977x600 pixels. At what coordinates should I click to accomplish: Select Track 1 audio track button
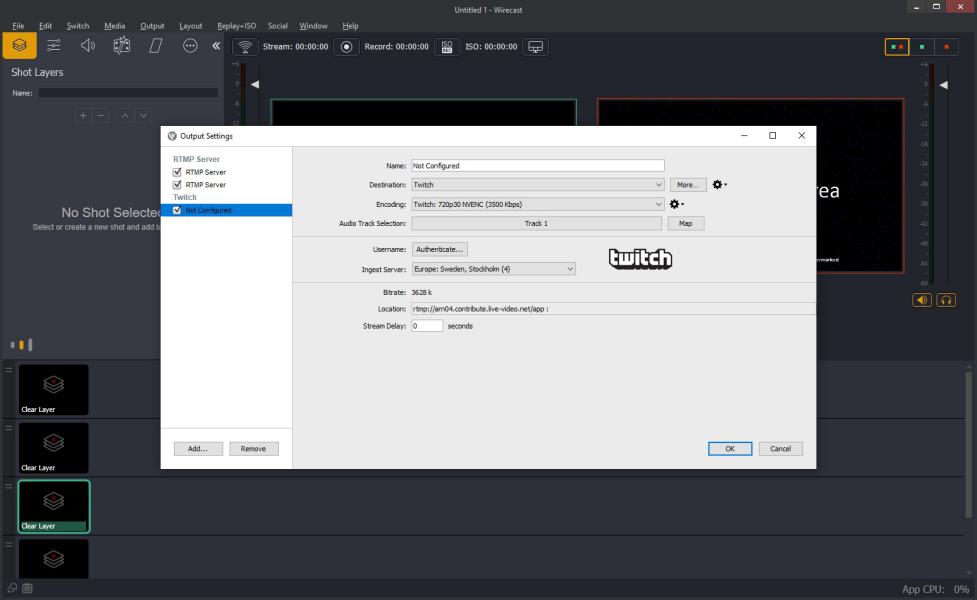pyautogui.click(x=536, y=223)
